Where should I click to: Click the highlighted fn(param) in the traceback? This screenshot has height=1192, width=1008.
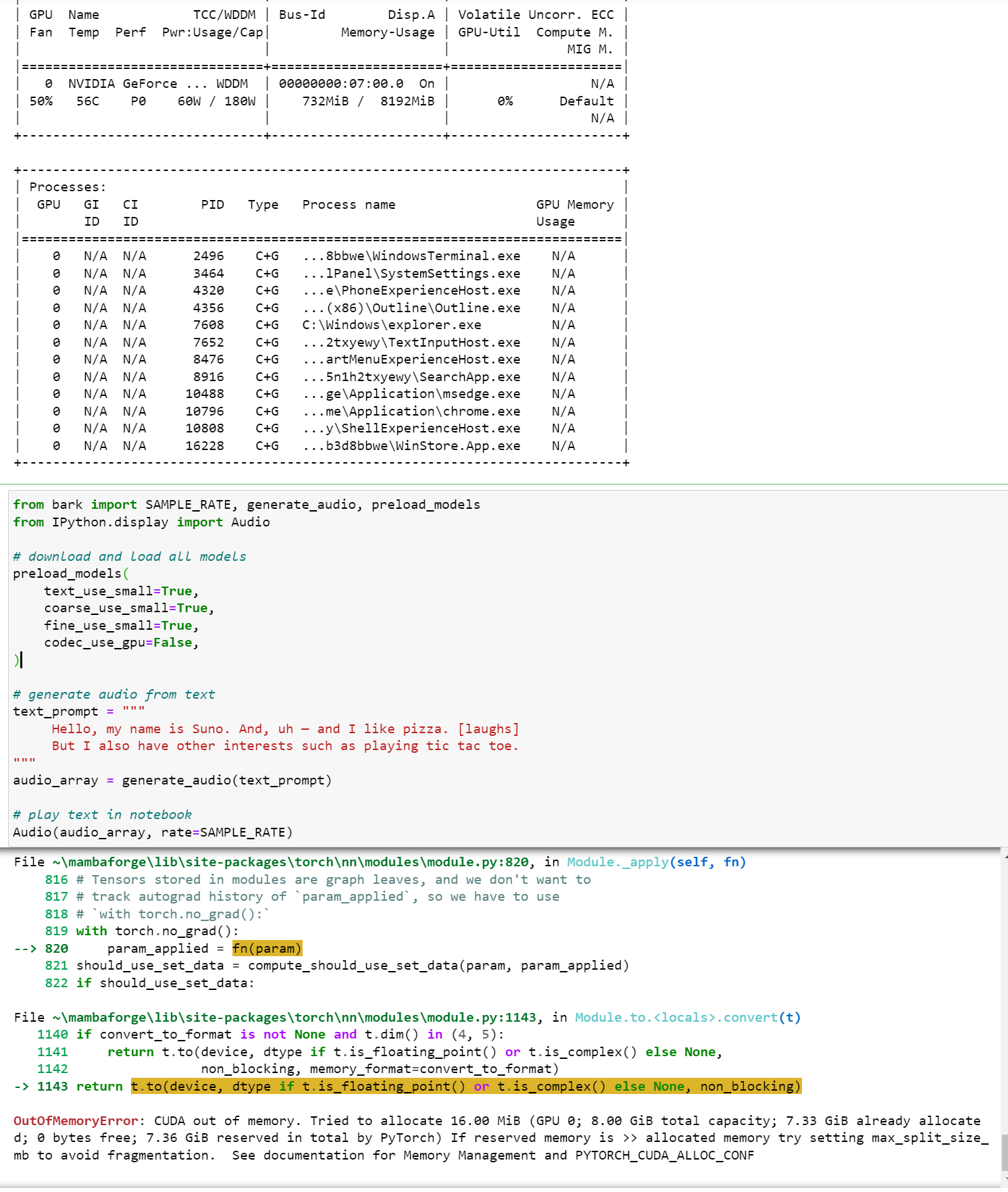267,949
